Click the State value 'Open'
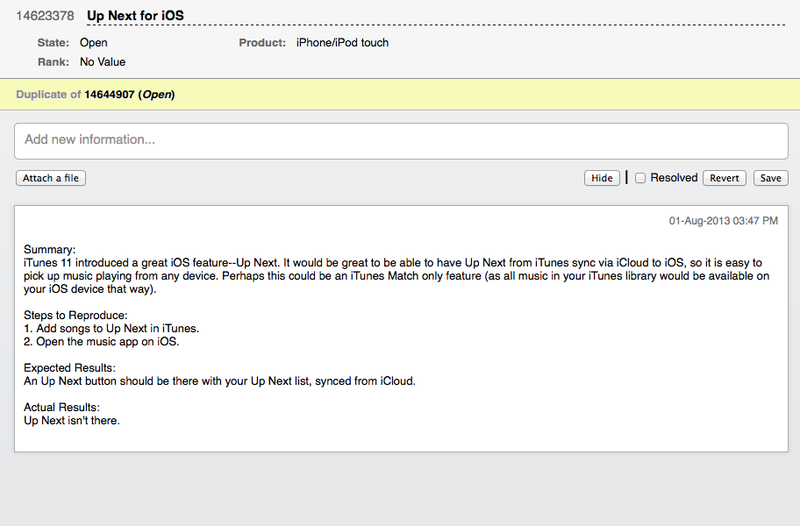Viewport: 800px width, 526px height. pos(93,43)
